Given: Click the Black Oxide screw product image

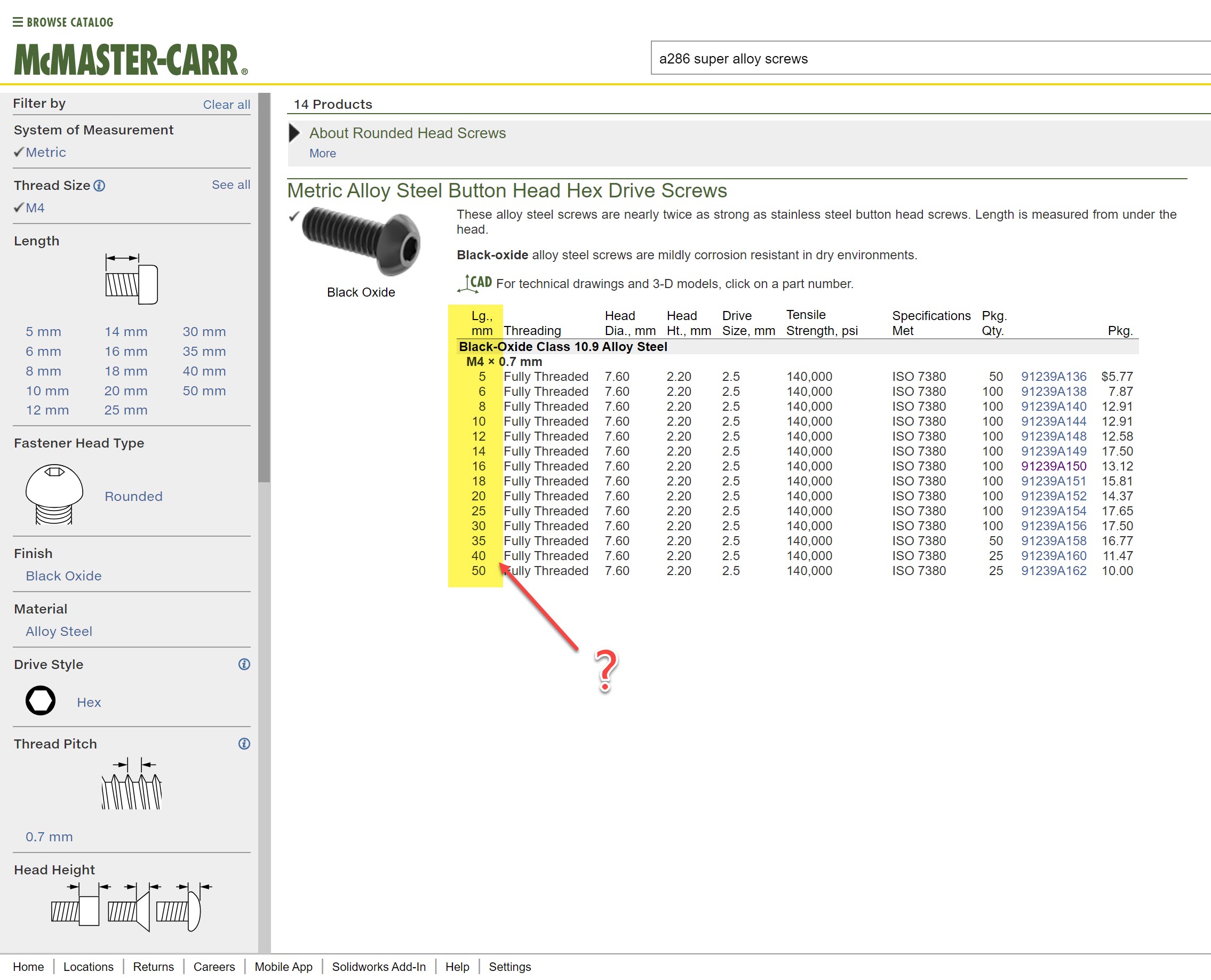Looking at the screenshot, I should [361, 241].
